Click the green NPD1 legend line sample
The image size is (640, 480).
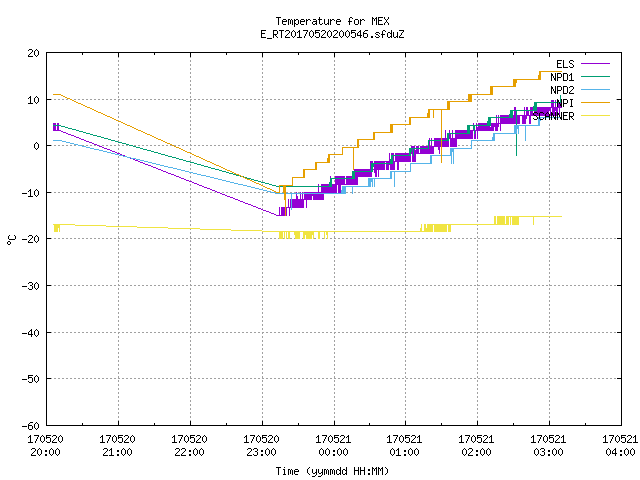595,76
